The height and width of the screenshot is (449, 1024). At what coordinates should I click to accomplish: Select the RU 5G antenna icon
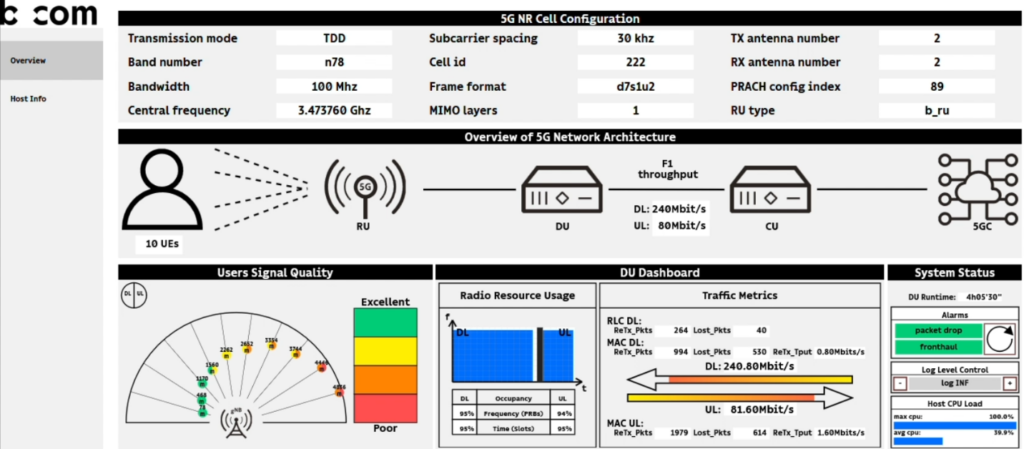click(364, 188)
